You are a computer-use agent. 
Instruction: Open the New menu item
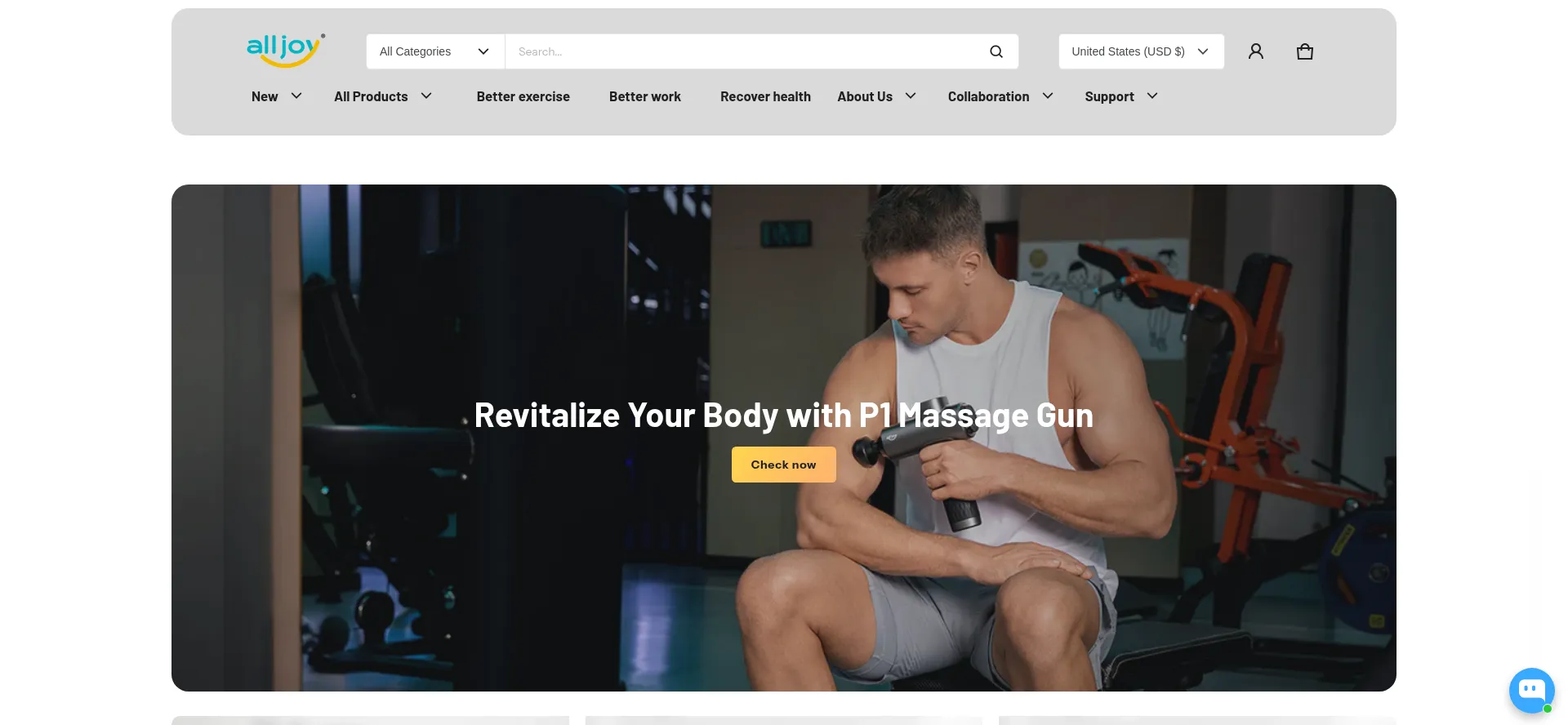click(x=265, y=96)
